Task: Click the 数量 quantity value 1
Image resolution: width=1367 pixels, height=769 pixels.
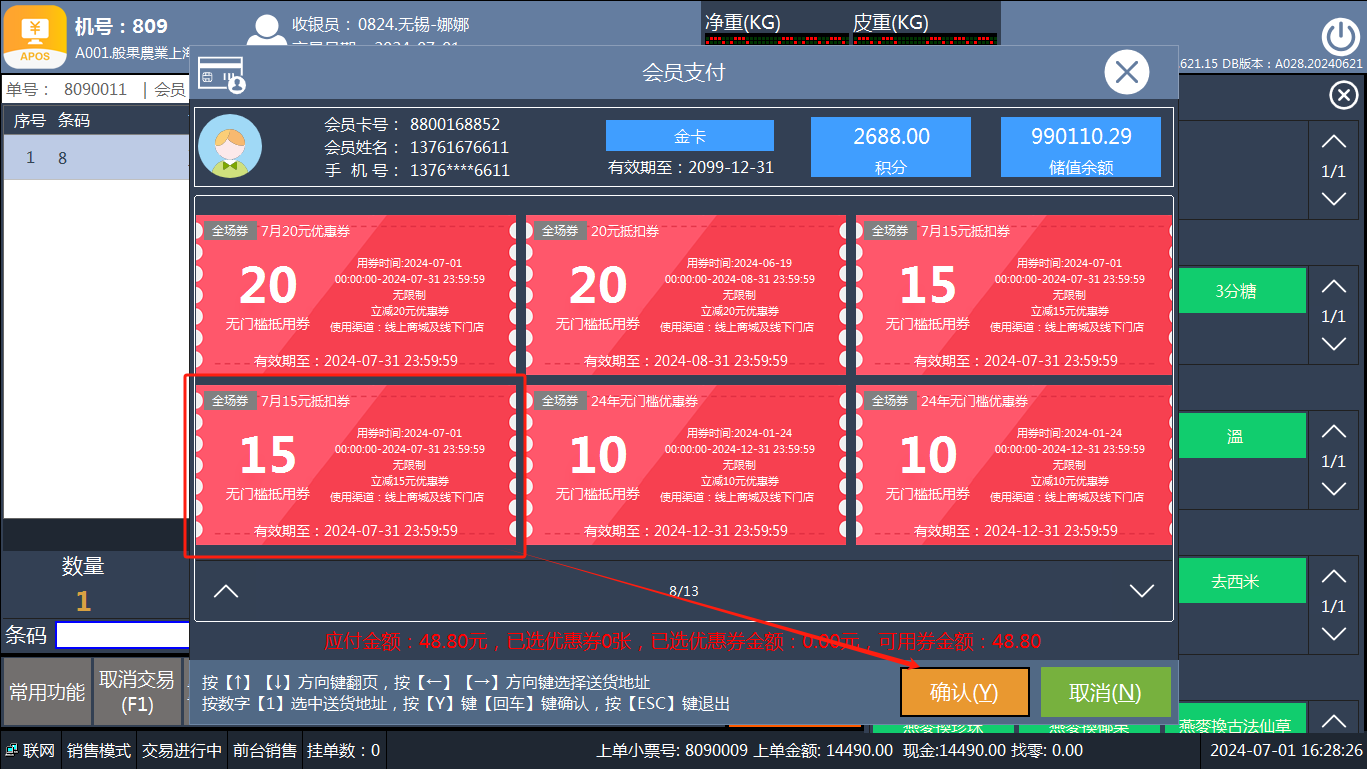Action: pyautogui.click(x=83, y=601)
